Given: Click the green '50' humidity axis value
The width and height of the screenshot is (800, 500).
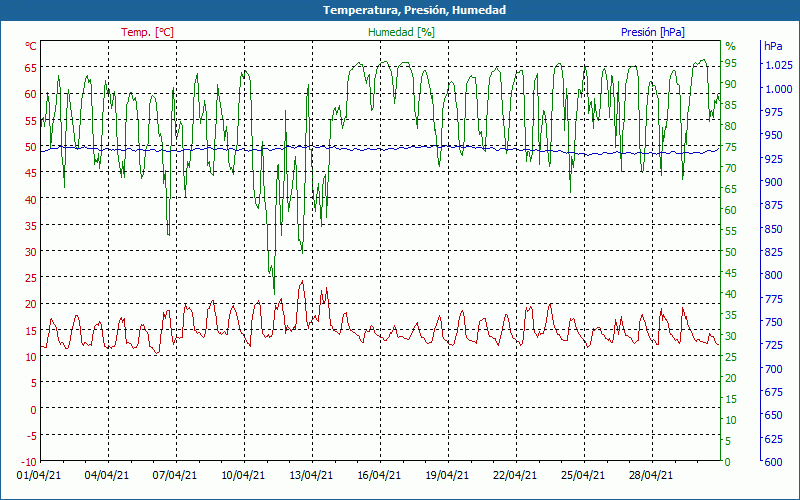Looking at the screenshot, I should point(731,252).
